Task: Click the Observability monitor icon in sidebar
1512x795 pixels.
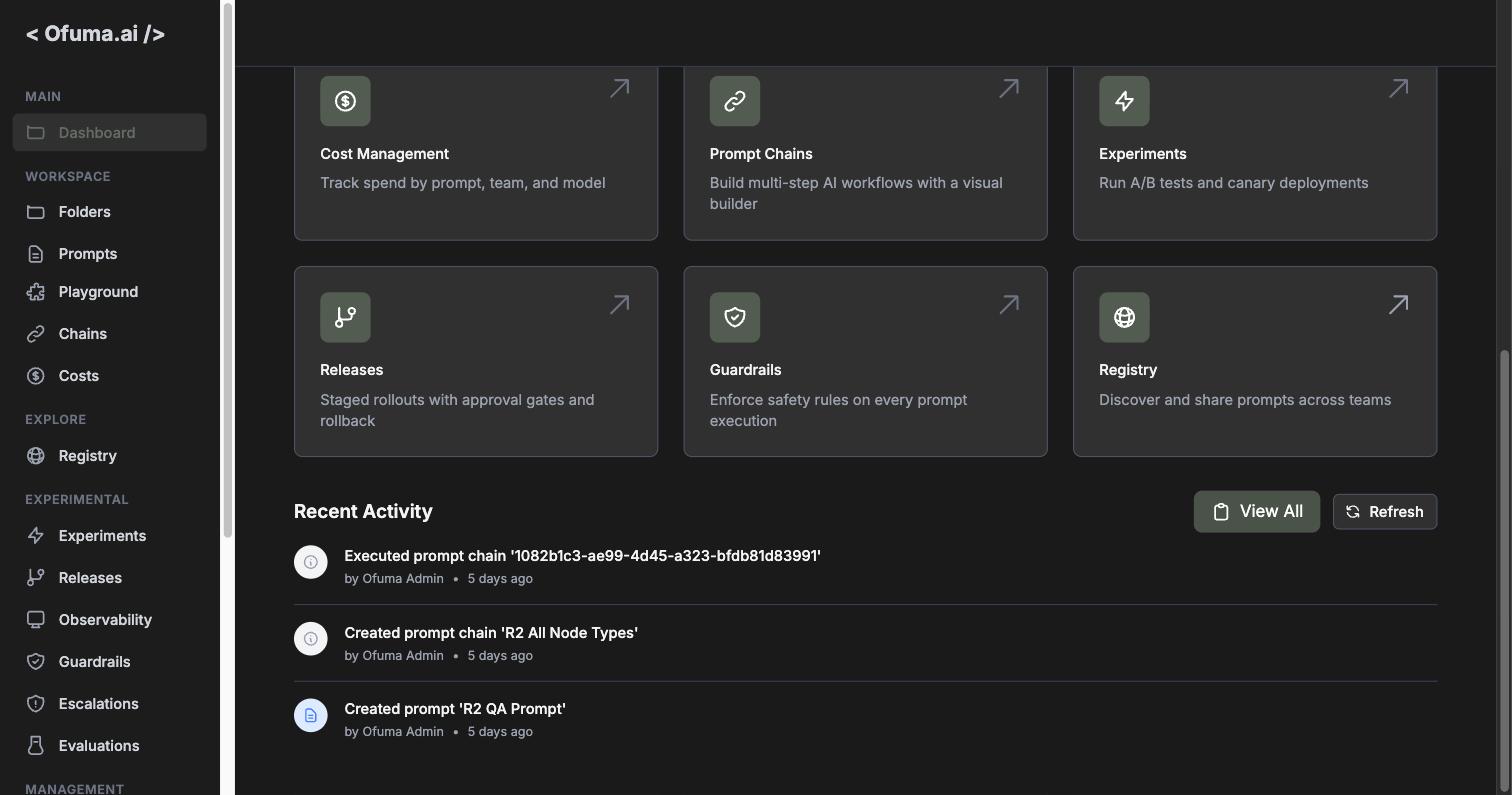Action: tap(36, 620)
